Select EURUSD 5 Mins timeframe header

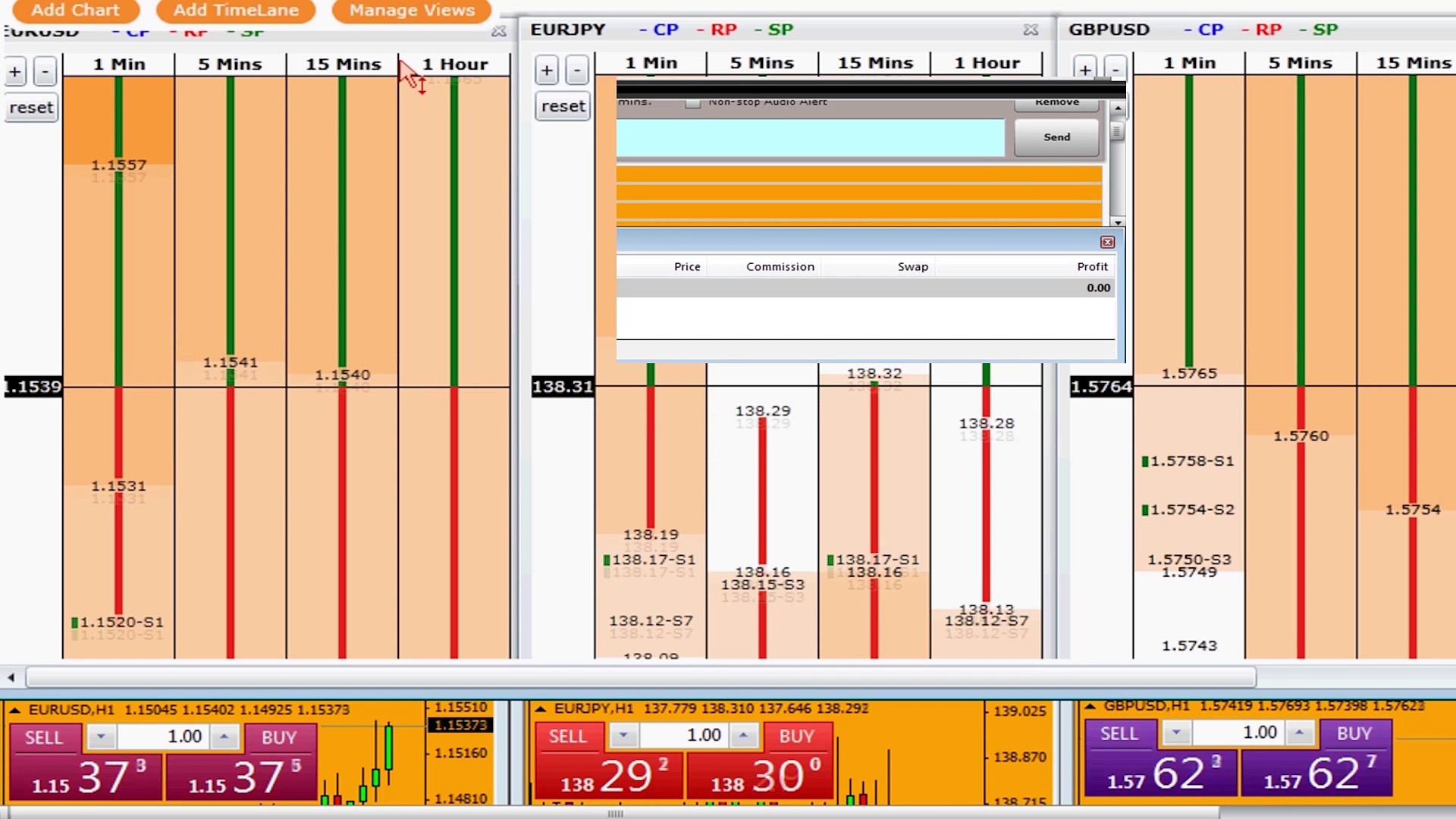tap(230, 64)
